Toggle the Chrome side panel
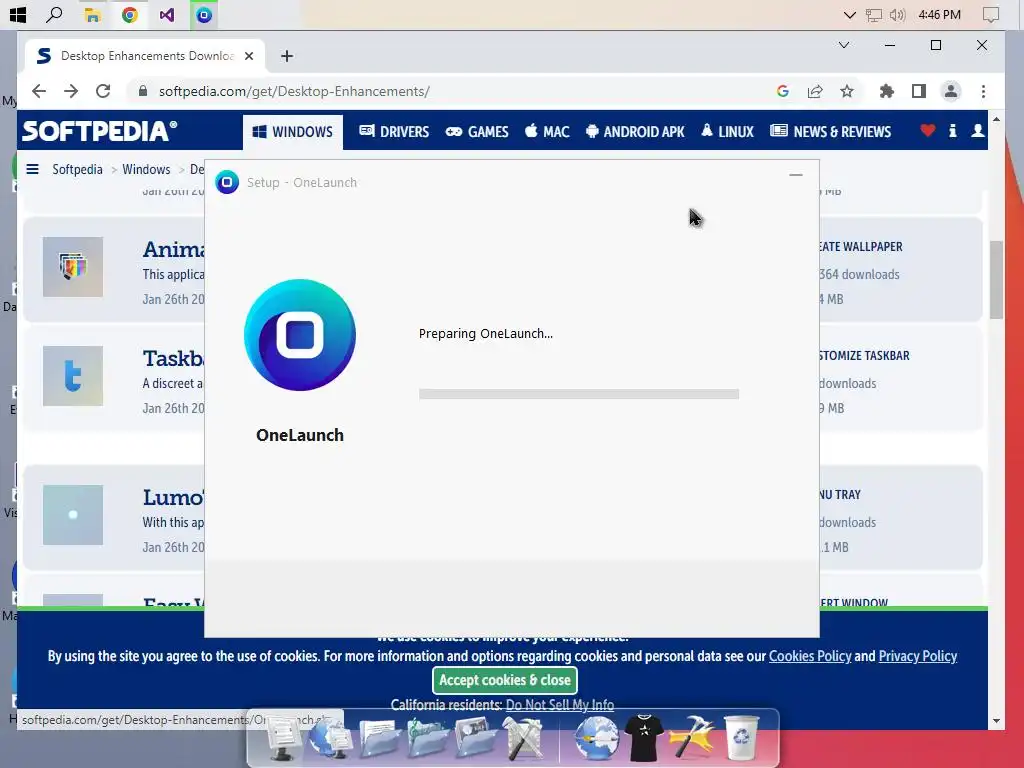 pyautogui.click(x=919, y=91)
